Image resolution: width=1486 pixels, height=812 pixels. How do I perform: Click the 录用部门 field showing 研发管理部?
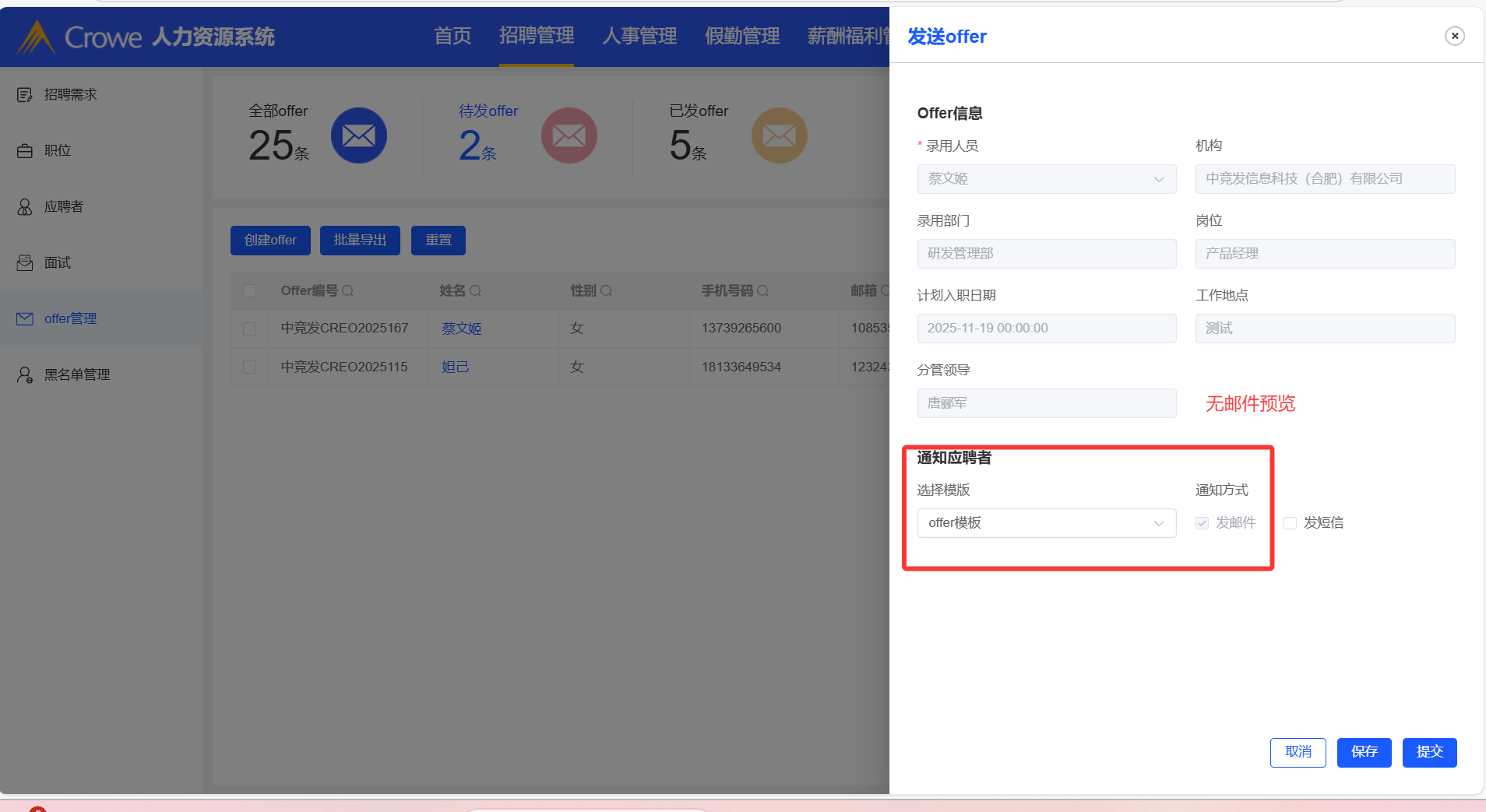click(1047, 254)
